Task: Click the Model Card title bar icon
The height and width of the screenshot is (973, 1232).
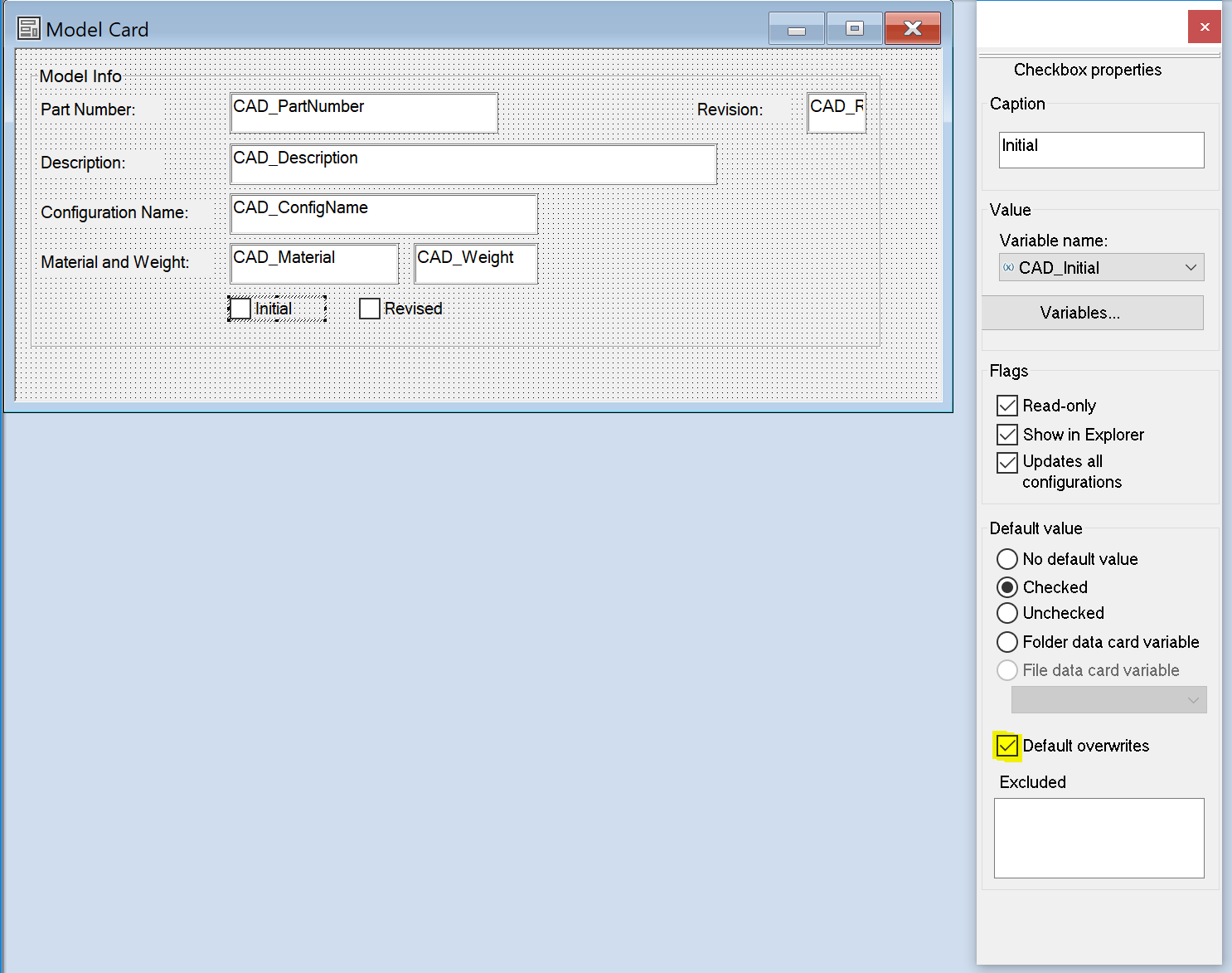Action: (x=29, y=29)
